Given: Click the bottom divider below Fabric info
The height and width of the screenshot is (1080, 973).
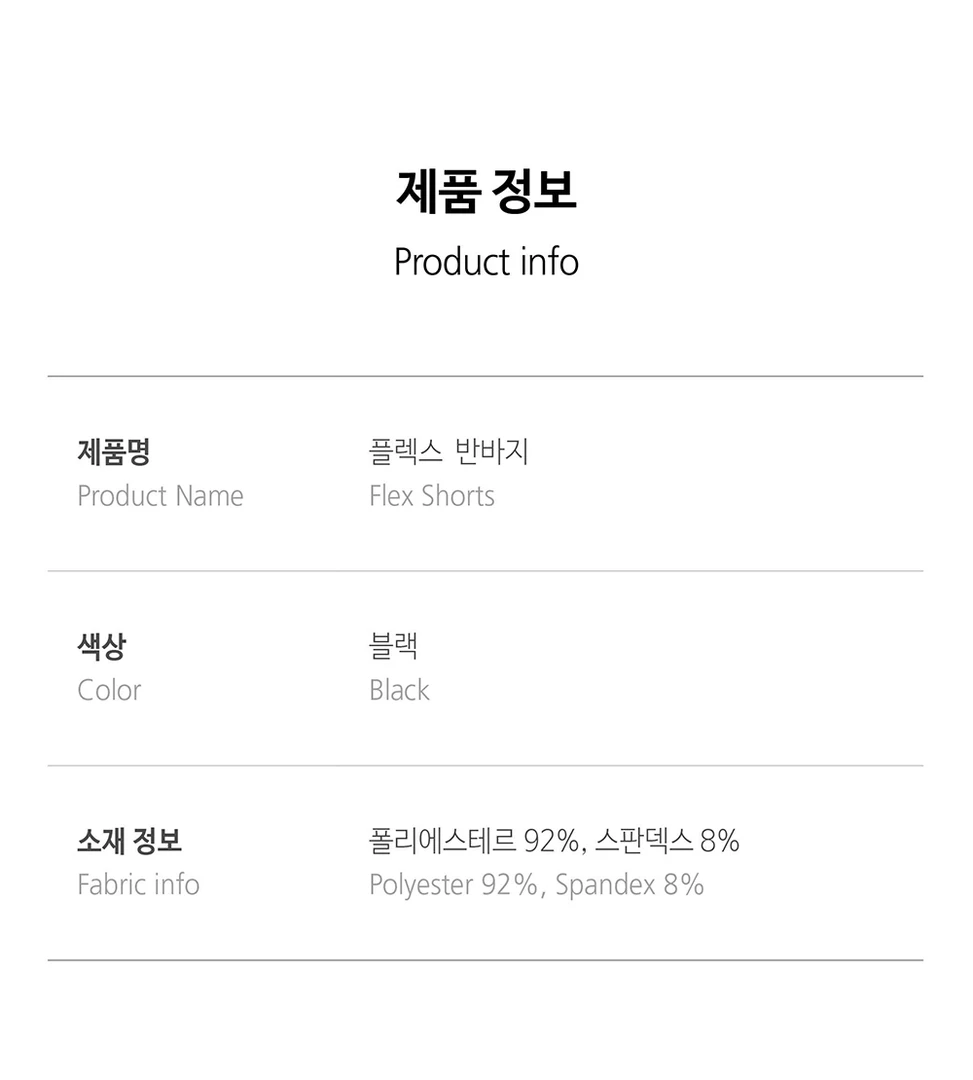Looking at the screenshot, I should pos(486,960).
